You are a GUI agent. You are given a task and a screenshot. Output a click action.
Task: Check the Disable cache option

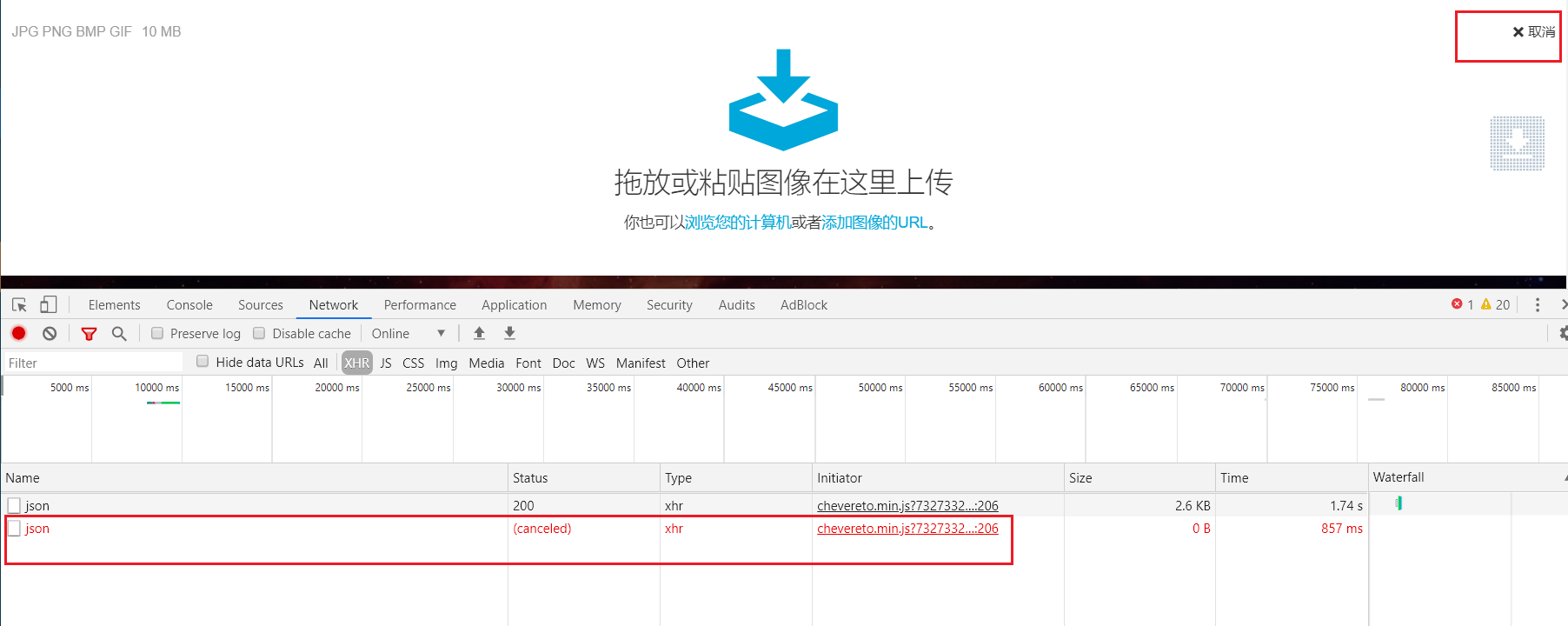[259, 334]
